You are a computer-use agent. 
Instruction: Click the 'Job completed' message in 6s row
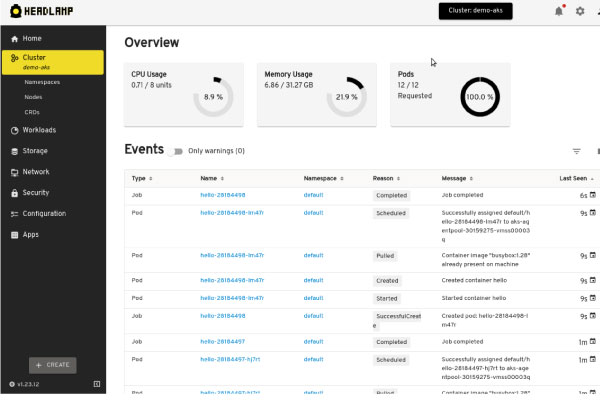click(462, 195)
